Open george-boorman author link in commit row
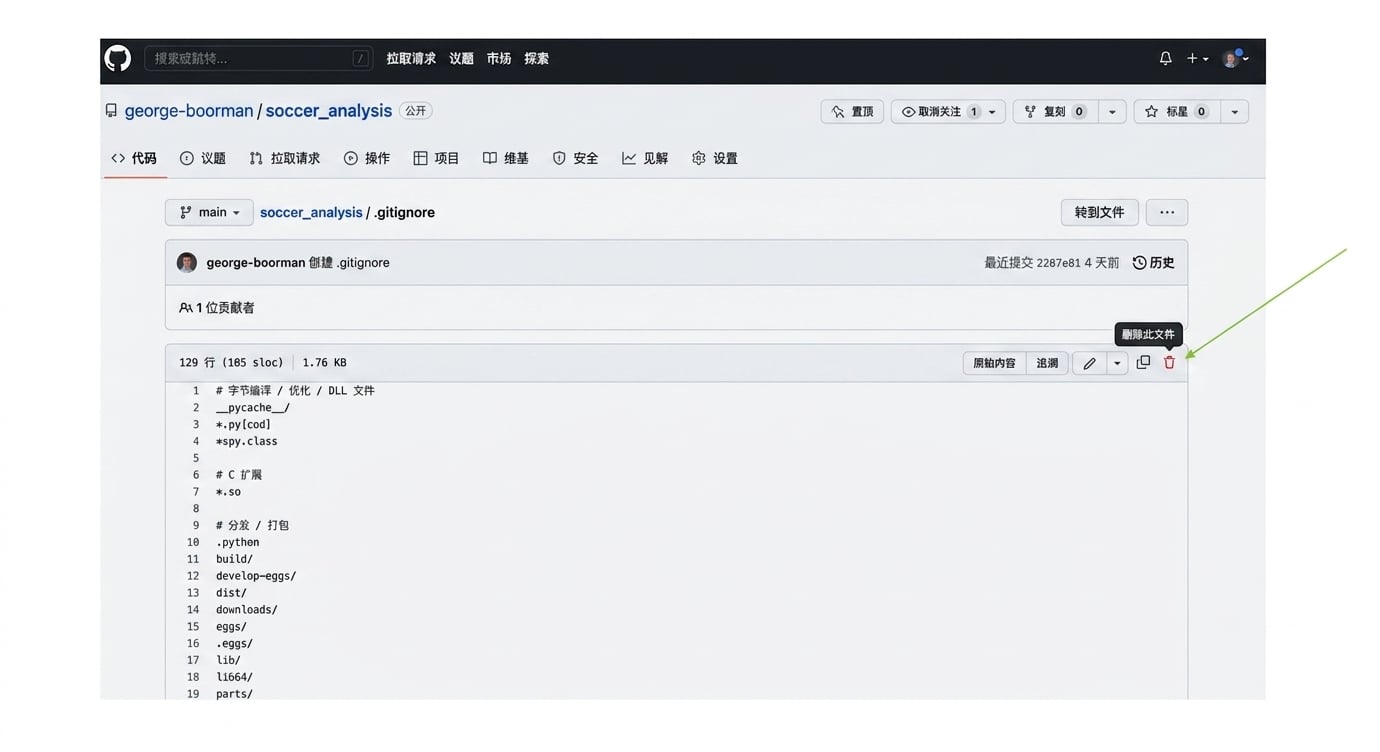 [256, 263]
